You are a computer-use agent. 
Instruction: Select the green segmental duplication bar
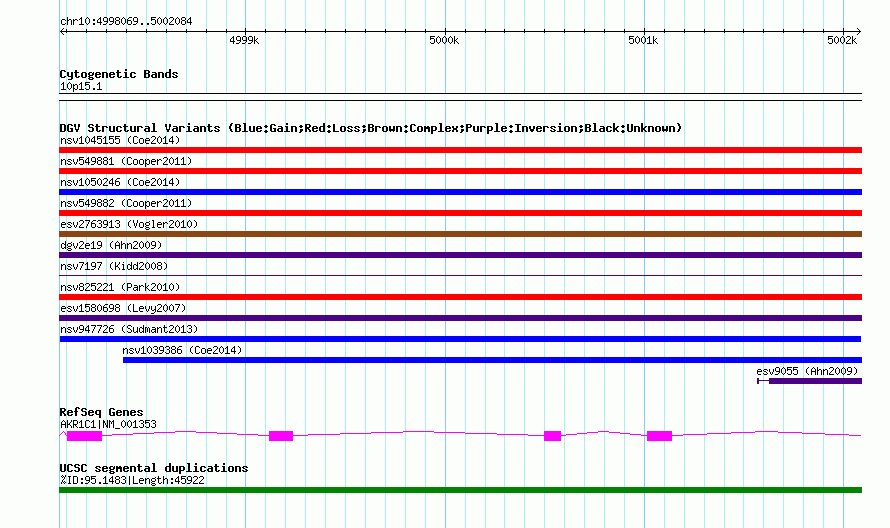460,490
